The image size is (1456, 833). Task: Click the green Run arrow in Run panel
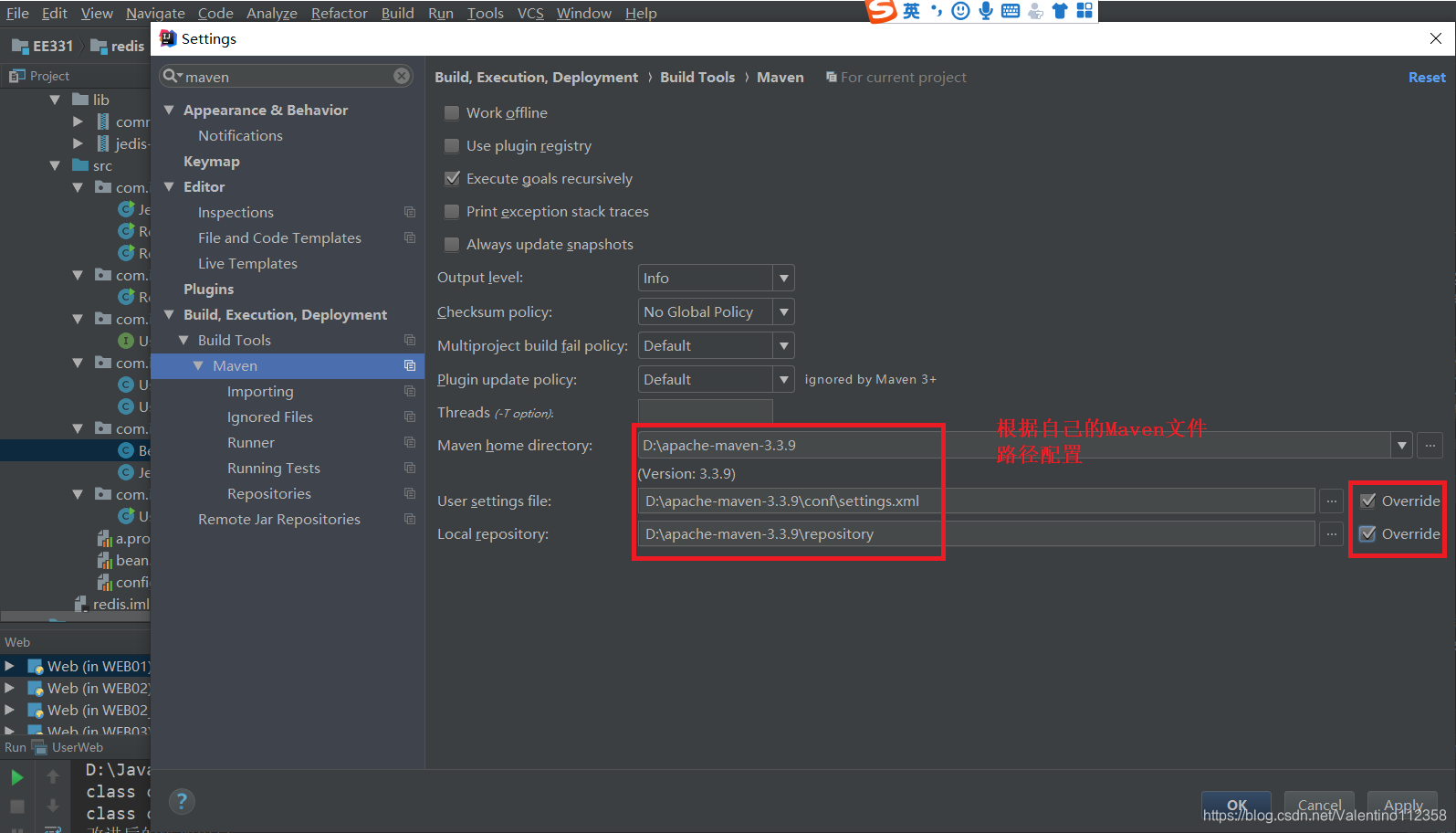point(16,777)
